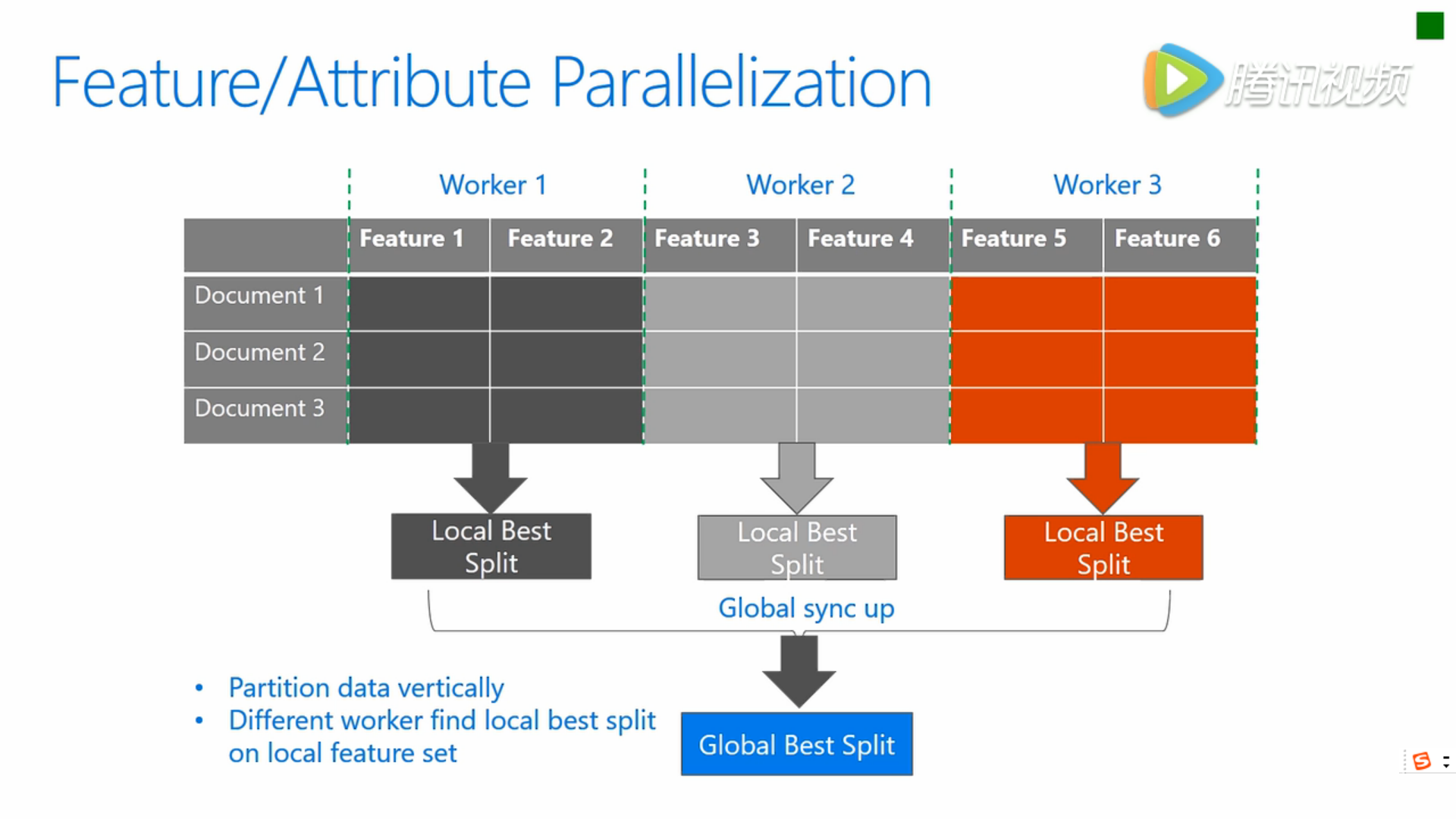
Task: Click the Sogou input method S icon
Action: [x=1422, y=761]
